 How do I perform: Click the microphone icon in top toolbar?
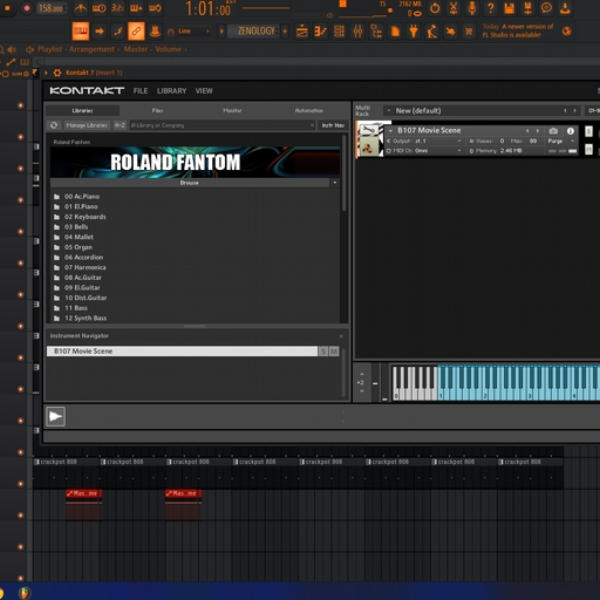point(472,8)
